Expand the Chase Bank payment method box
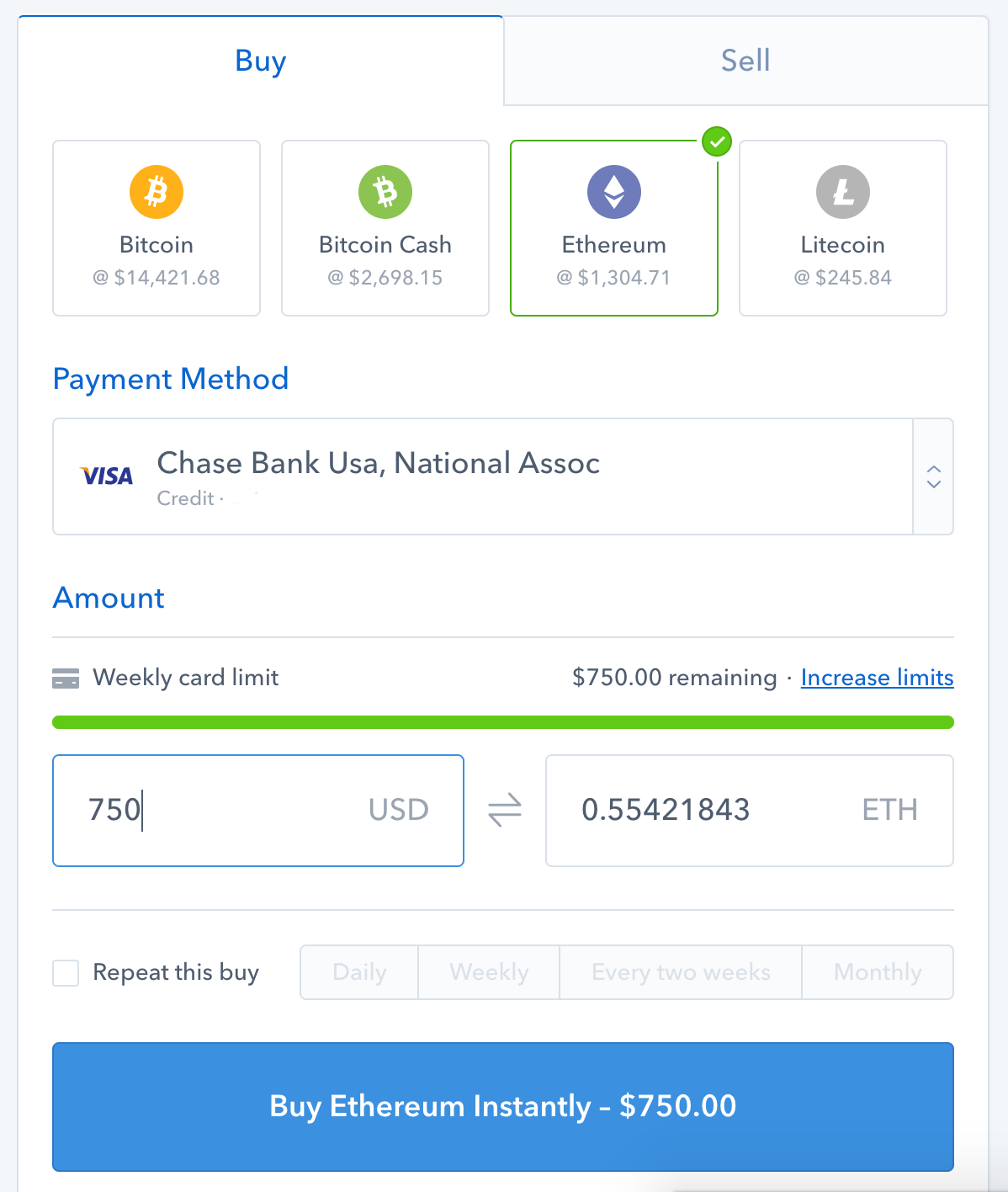 pyautogui.click(x=503, y=476)
